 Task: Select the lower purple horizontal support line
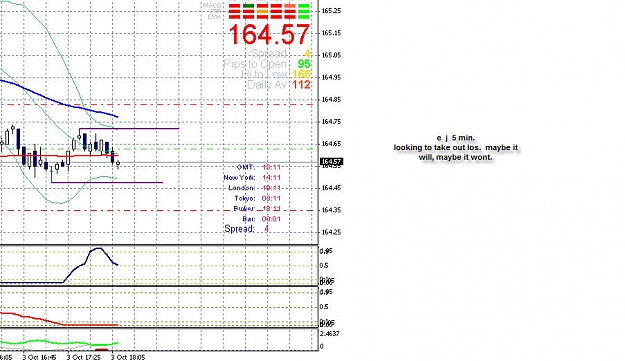click(107, 182)
